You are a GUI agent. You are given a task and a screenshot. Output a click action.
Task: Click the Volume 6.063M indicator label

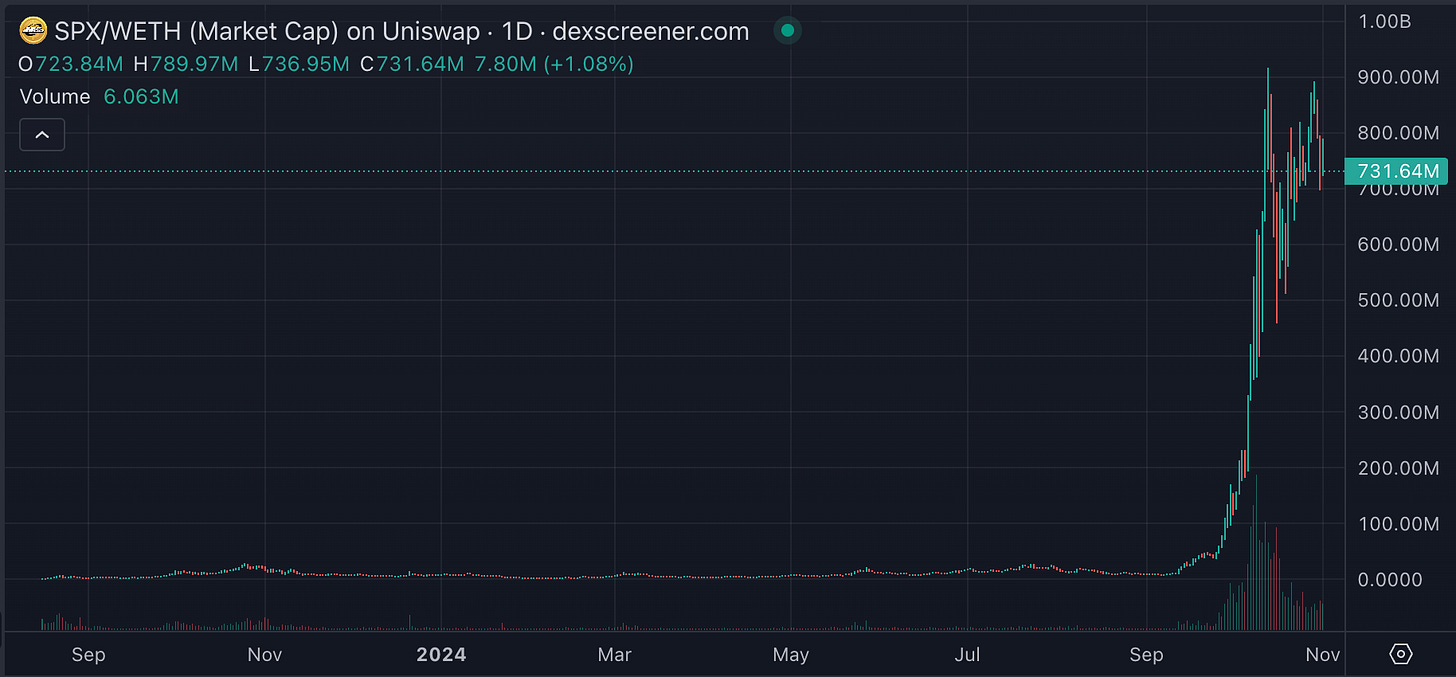pos(99,97)
